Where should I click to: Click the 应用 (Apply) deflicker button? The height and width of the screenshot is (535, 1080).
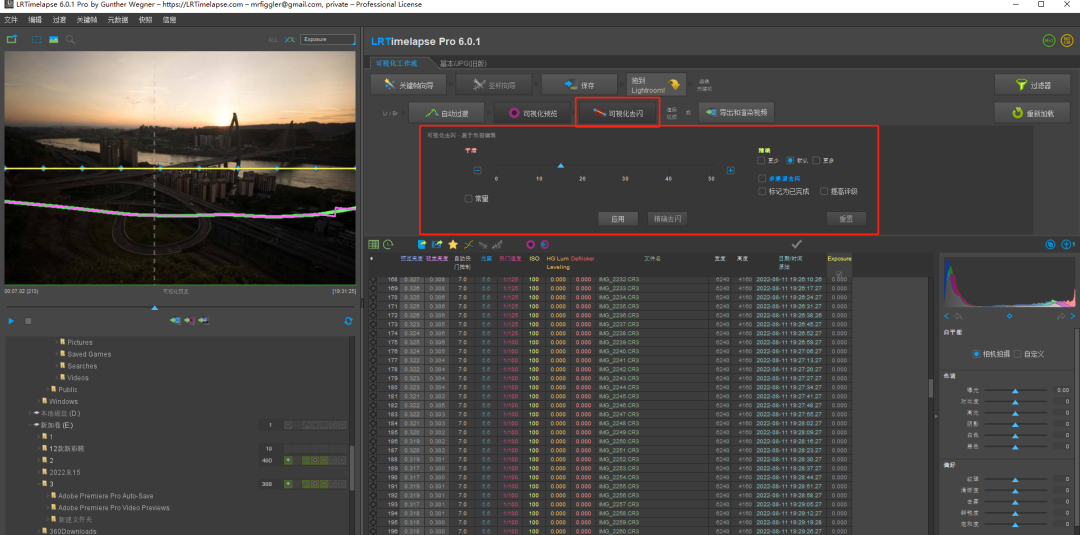click(x=617, y=218)
